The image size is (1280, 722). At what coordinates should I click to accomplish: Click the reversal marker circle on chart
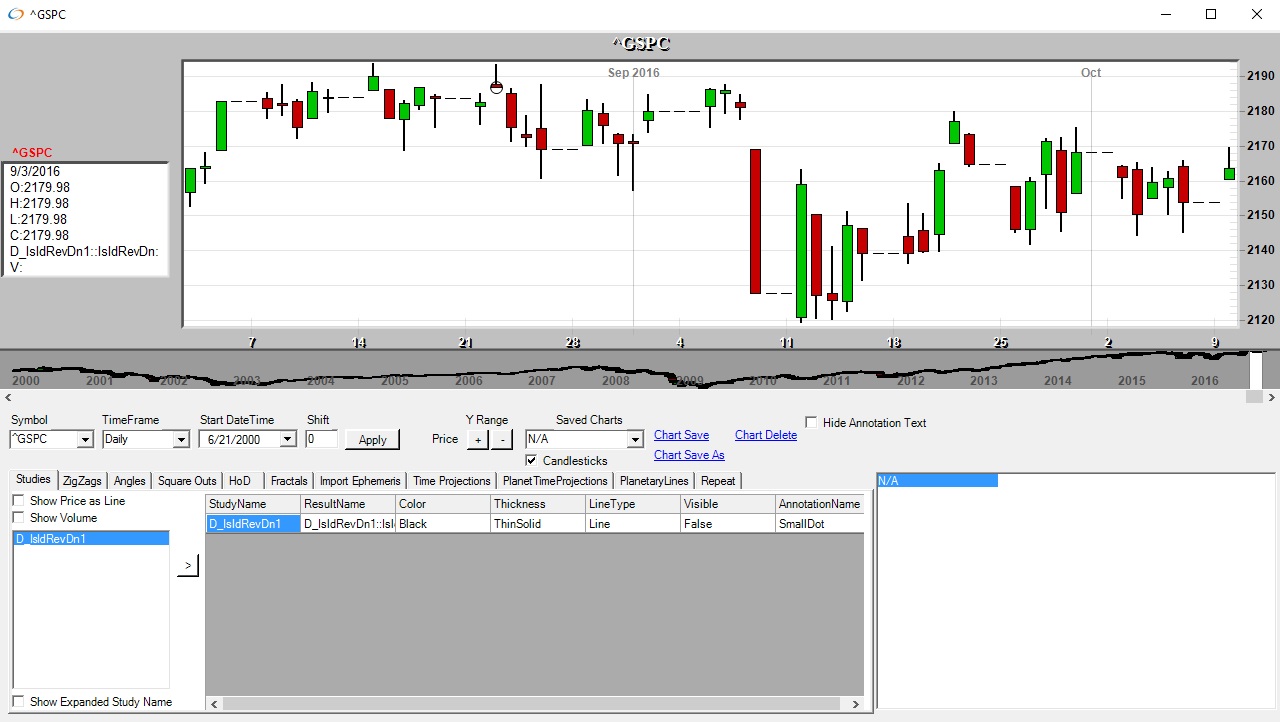click(496, 87)
